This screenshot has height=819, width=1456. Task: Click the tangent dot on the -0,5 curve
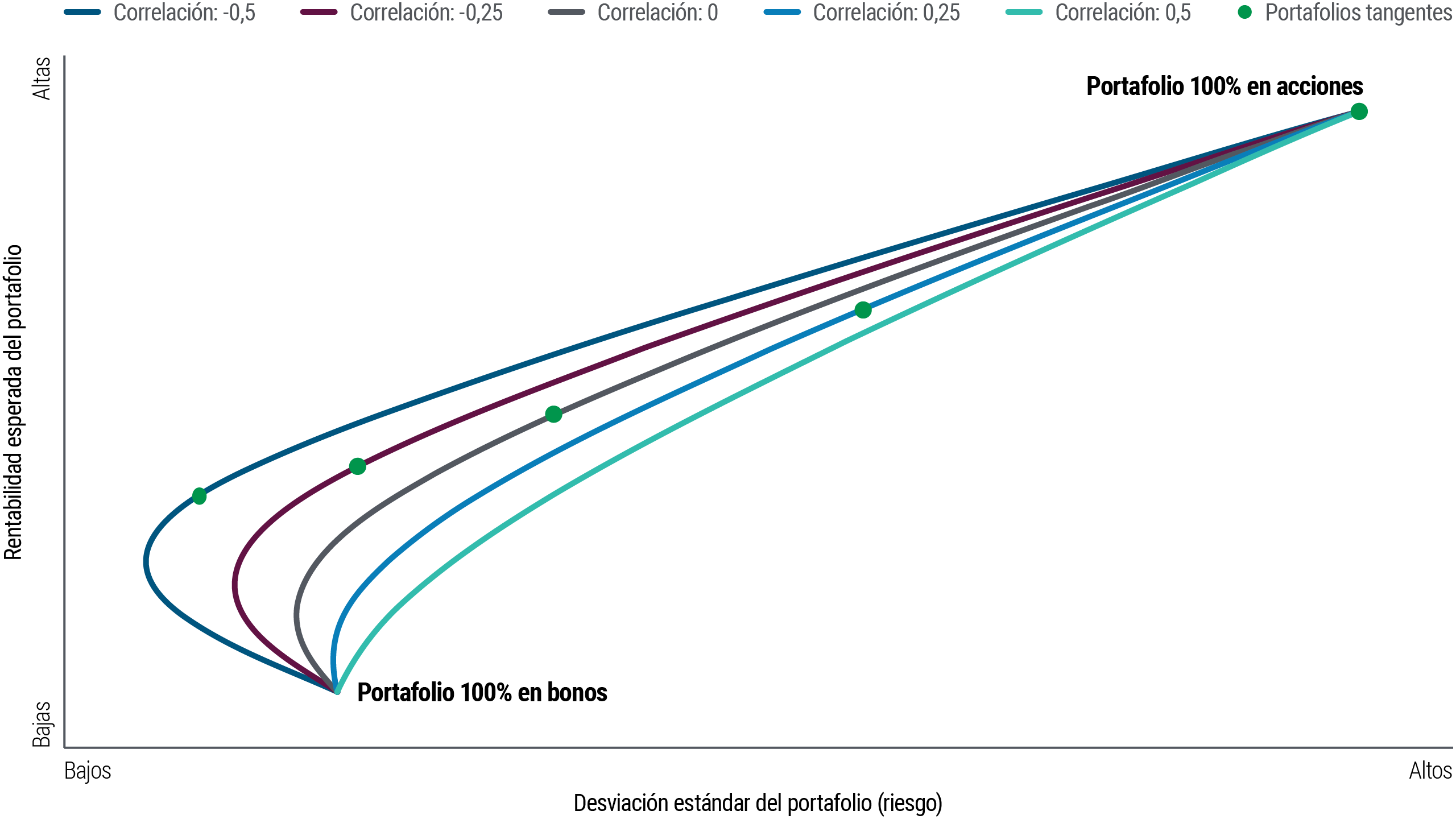[199, 496]
